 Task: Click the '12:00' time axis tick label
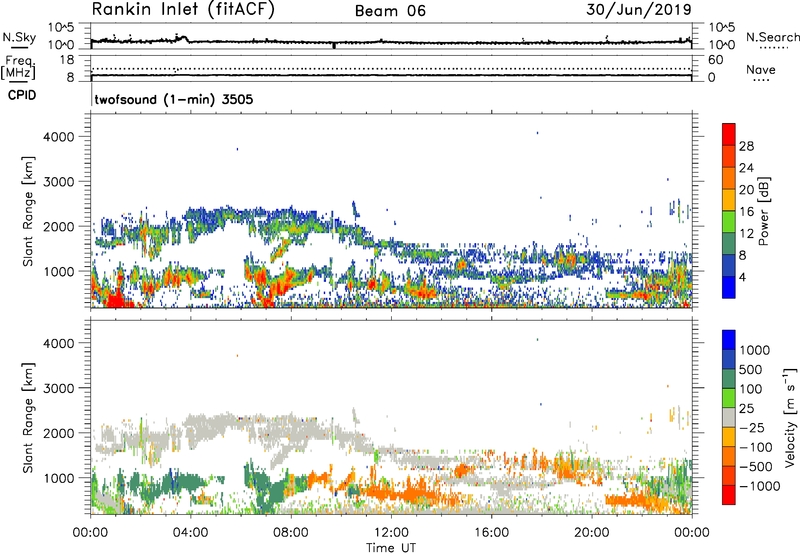point(391,533)
